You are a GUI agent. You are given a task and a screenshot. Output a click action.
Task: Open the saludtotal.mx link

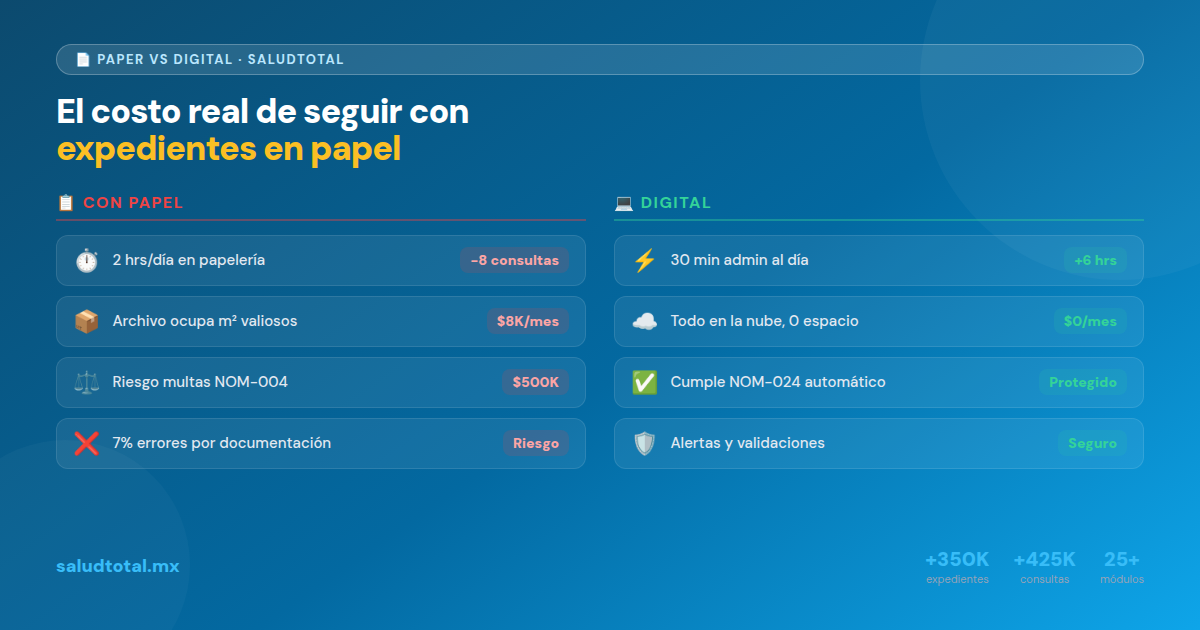118,565
